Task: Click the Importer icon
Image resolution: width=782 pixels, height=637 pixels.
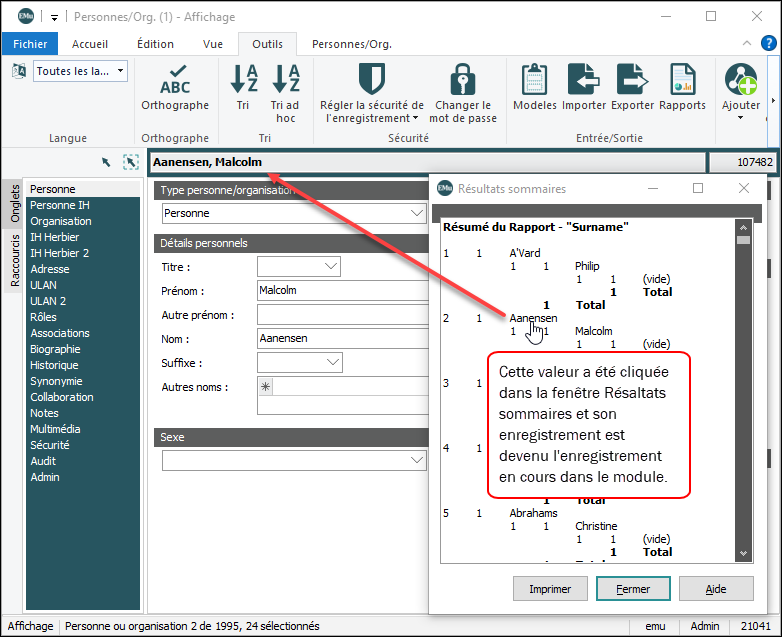Action: [x=584, y=79]
